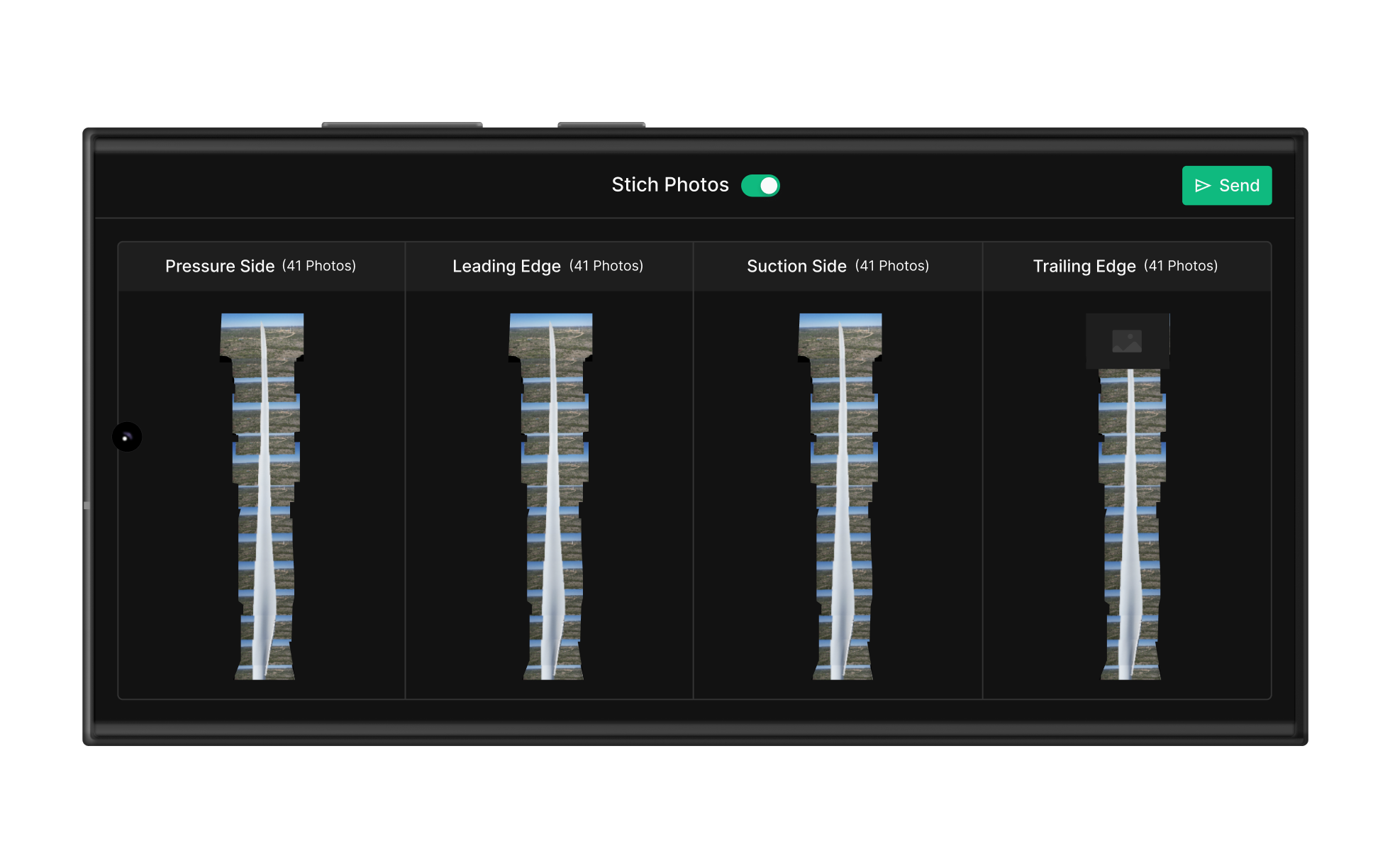Click the paper plane icon on the Send button
The image size is (1390, 868).
[1203, 185]
